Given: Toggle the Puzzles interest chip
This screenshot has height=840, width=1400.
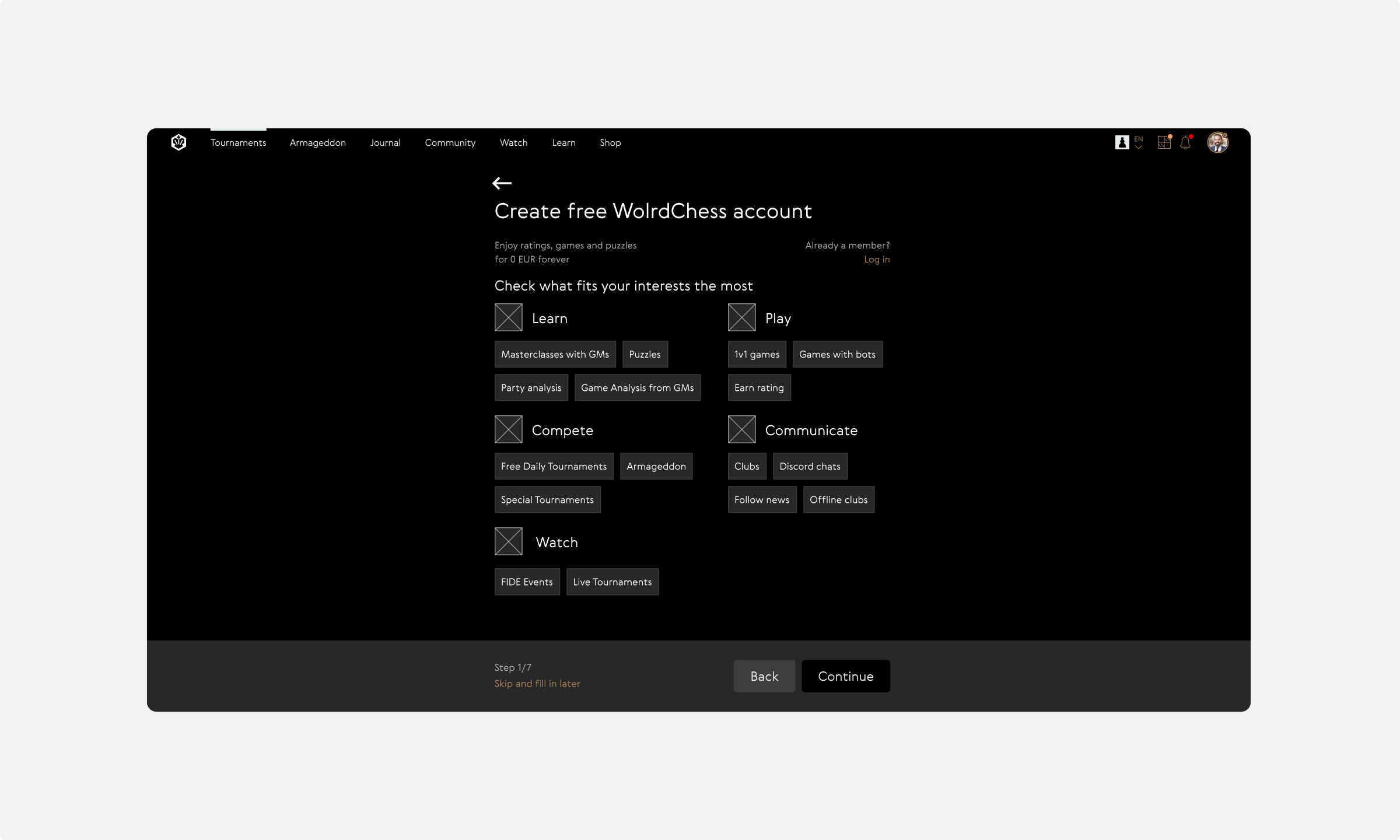Looking at the screenshot, I should pyautogui.click(x=645, y=354).
